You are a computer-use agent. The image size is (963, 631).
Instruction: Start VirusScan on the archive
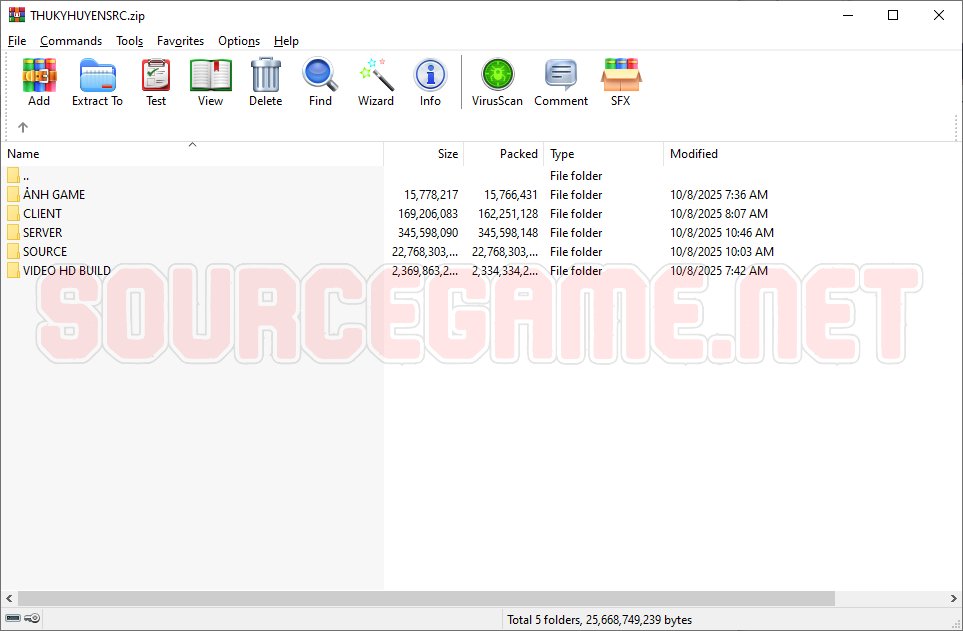tap(497, 81)
